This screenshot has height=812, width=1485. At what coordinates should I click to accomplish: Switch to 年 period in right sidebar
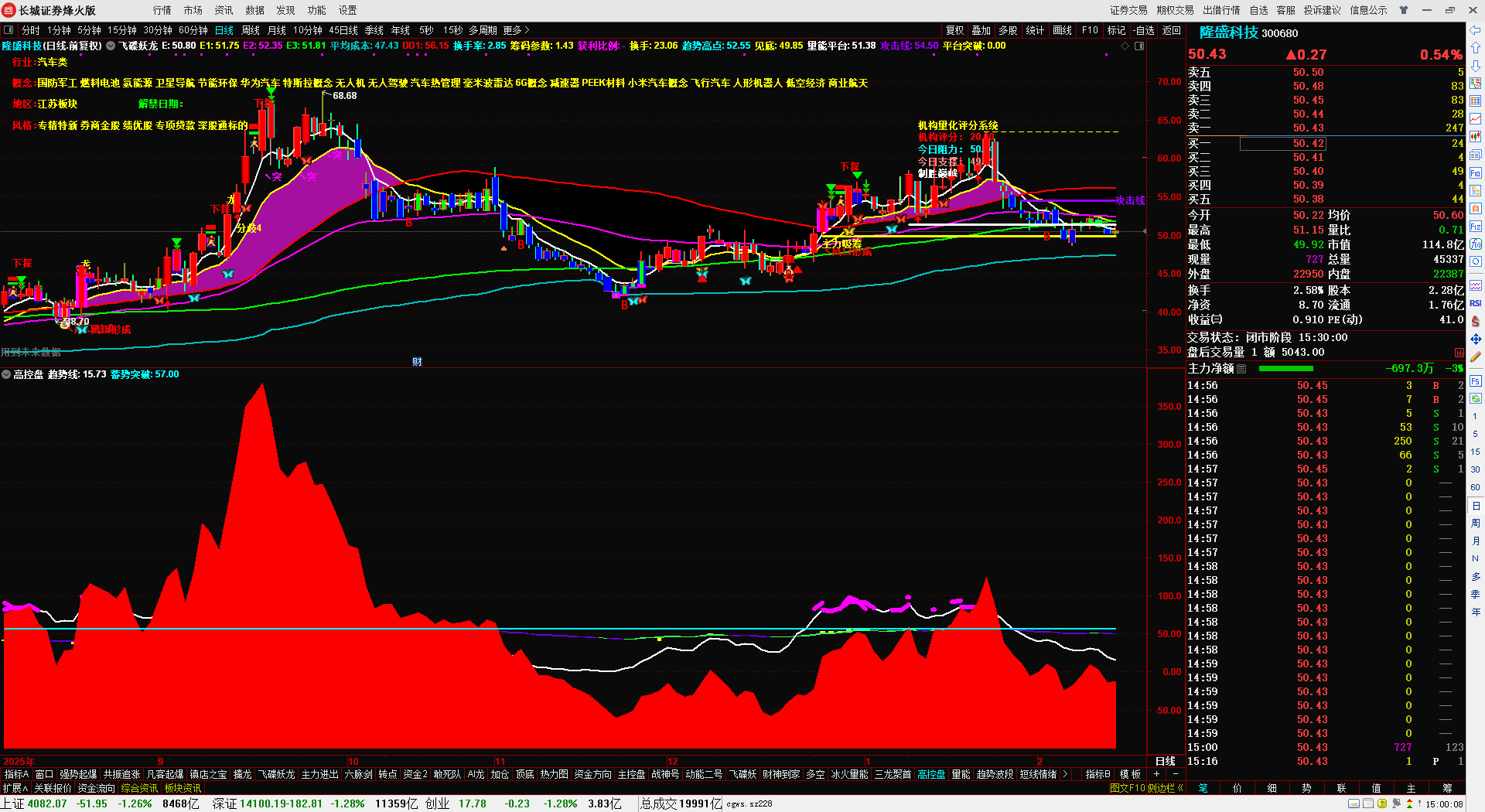[x=1476, y=612]
